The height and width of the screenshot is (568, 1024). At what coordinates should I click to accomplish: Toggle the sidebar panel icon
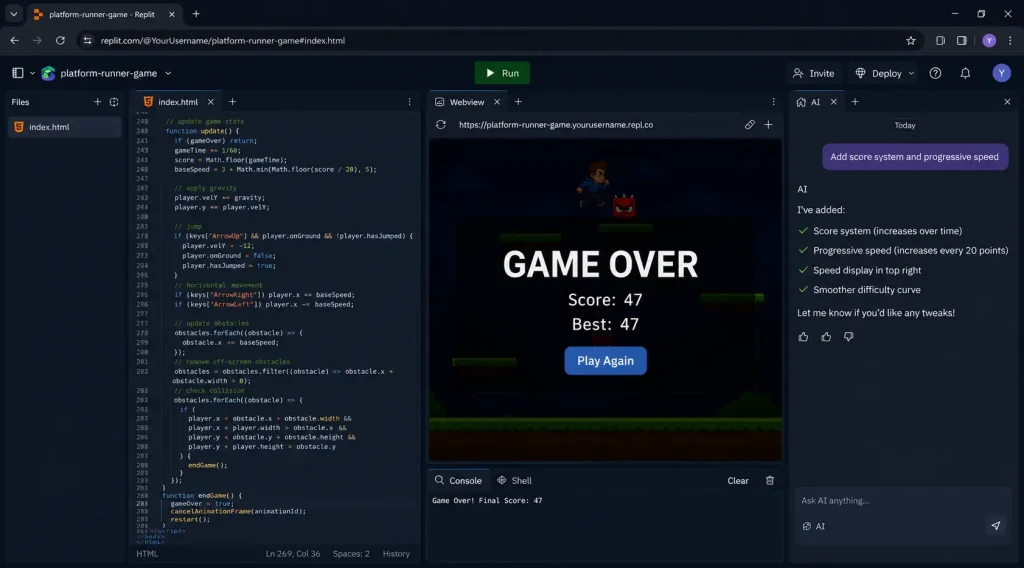click(x=18, y=73)
